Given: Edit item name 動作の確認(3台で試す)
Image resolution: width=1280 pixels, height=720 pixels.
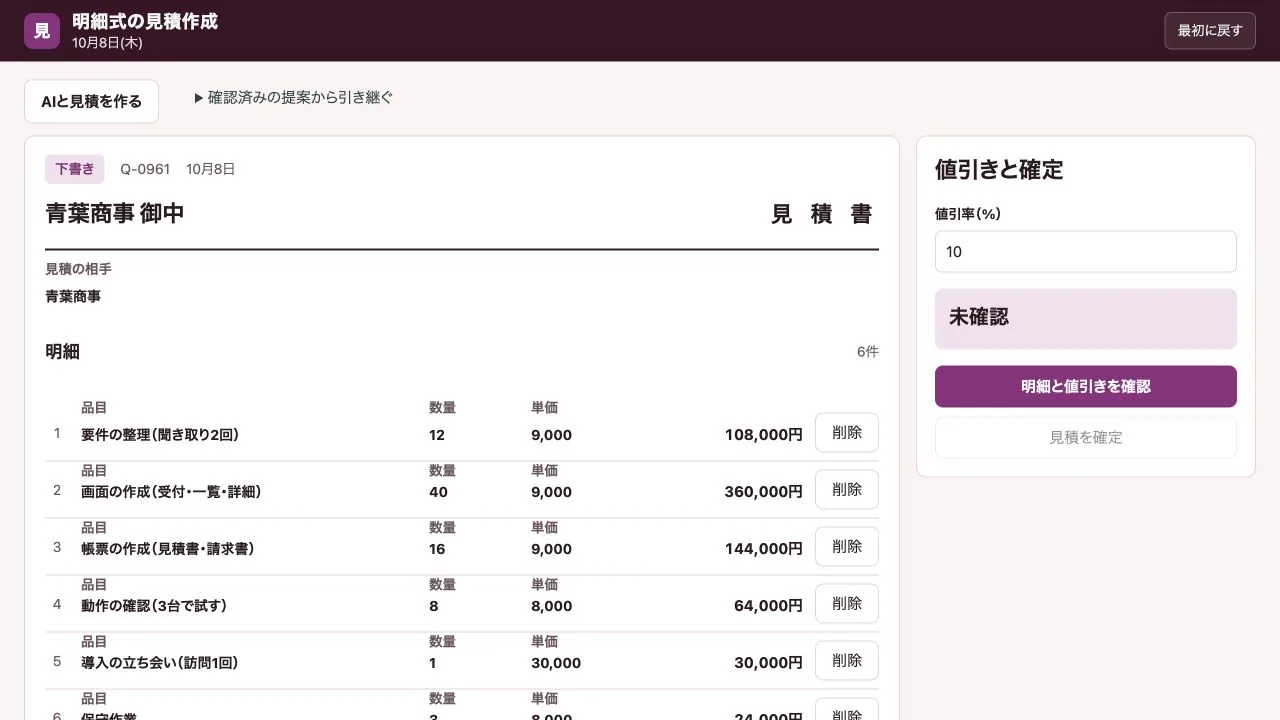Looking at the screenshot, I should pyautogui.click(x=155, y=606).
